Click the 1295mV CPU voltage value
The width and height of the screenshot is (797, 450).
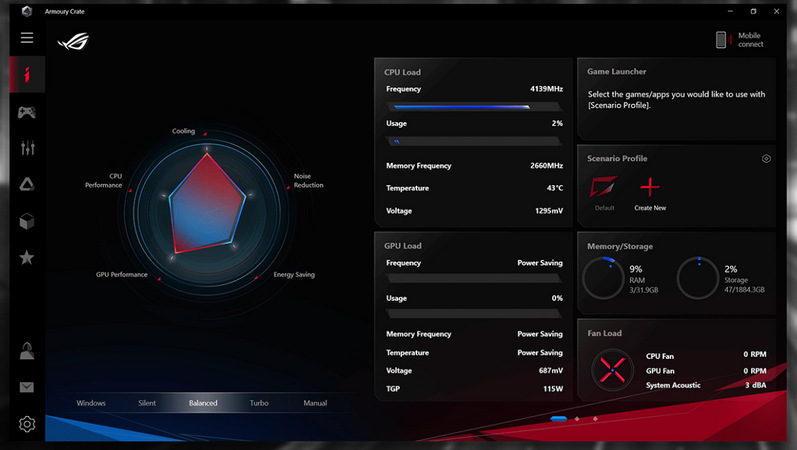click(x=549, y=211)
